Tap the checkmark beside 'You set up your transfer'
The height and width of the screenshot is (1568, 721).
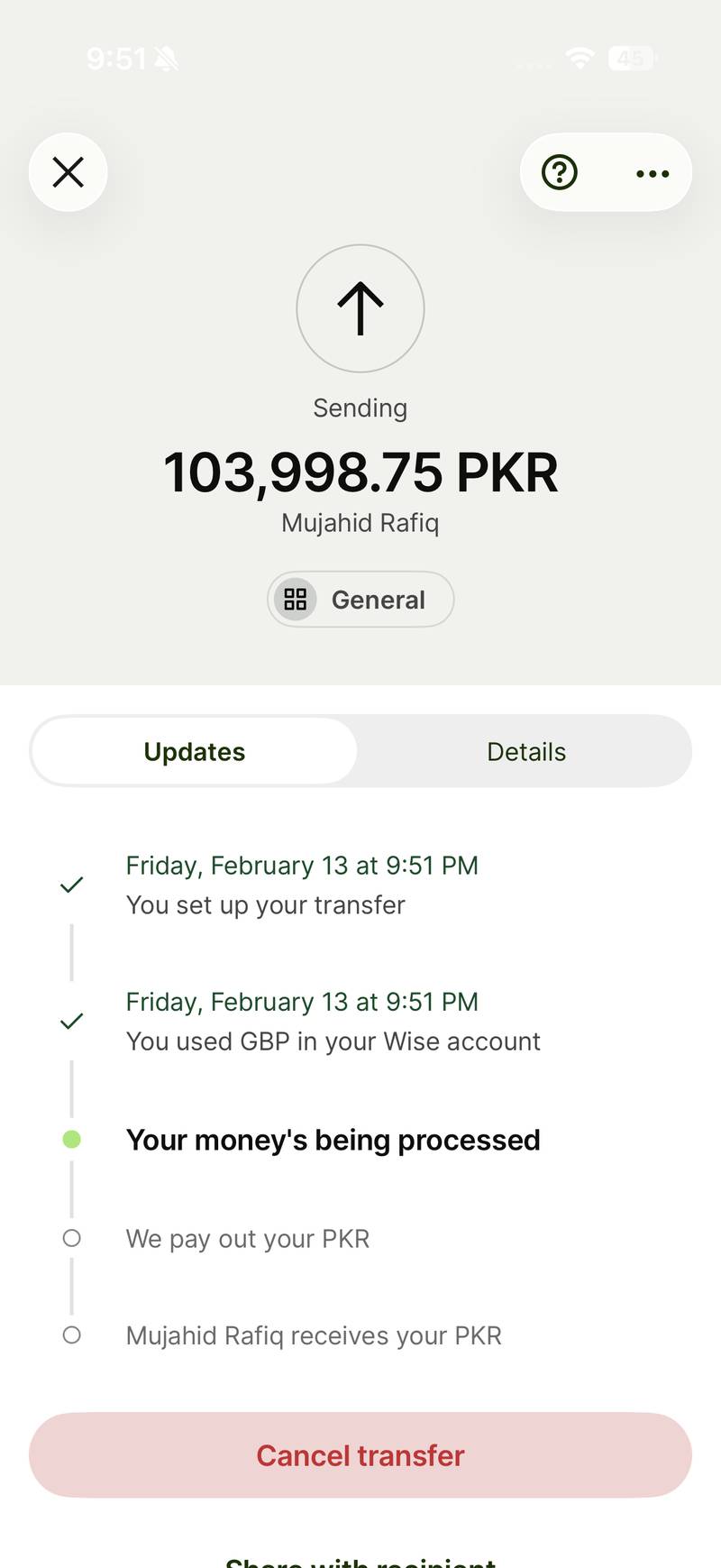coord(72,885)
